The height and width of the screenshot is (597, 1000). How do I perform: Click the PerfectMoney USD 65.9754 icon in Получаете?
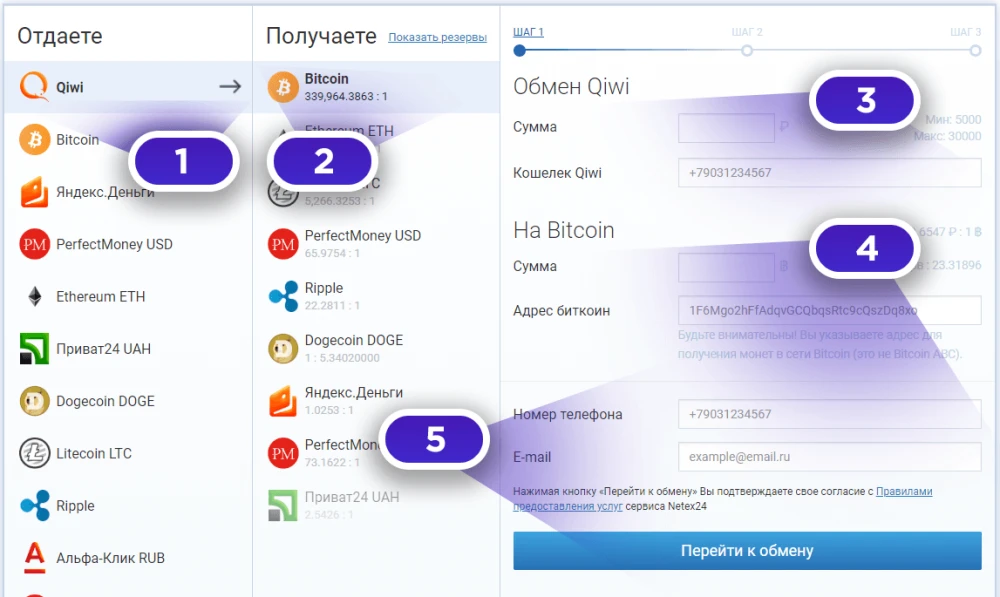coord(283,244)
